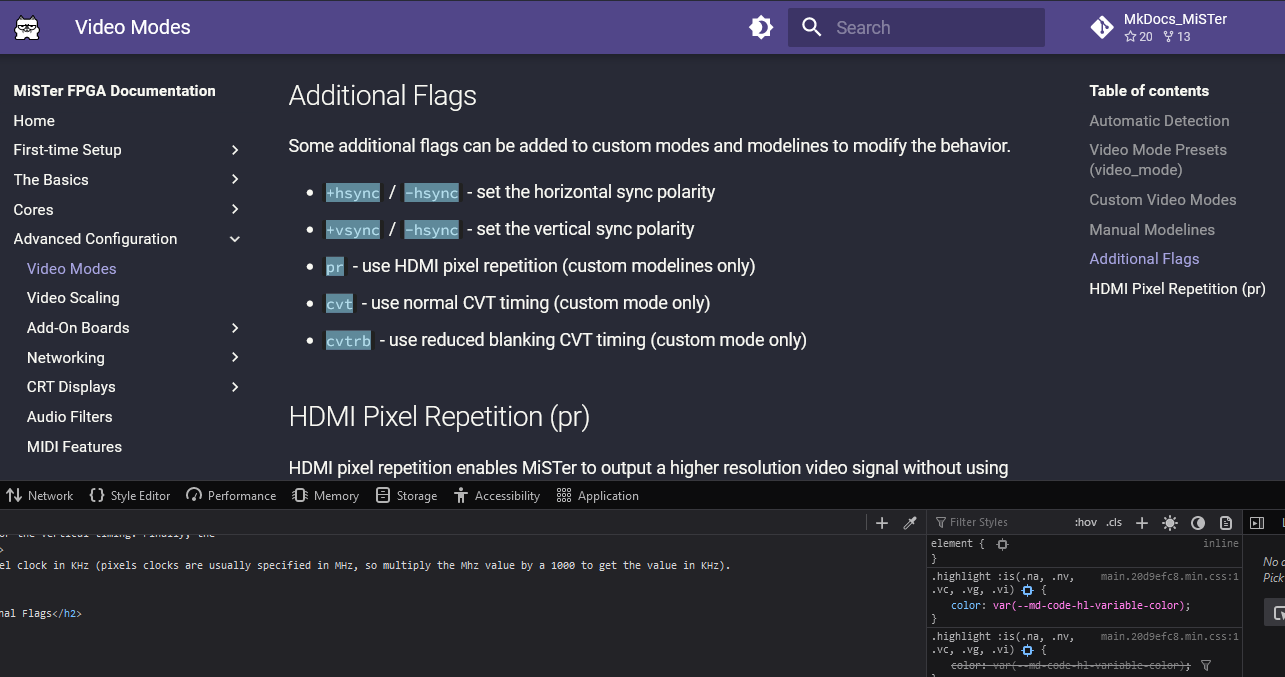
Task: Click the var(--md-code-hl-variable-color) value
Action: coord(1087,606)
